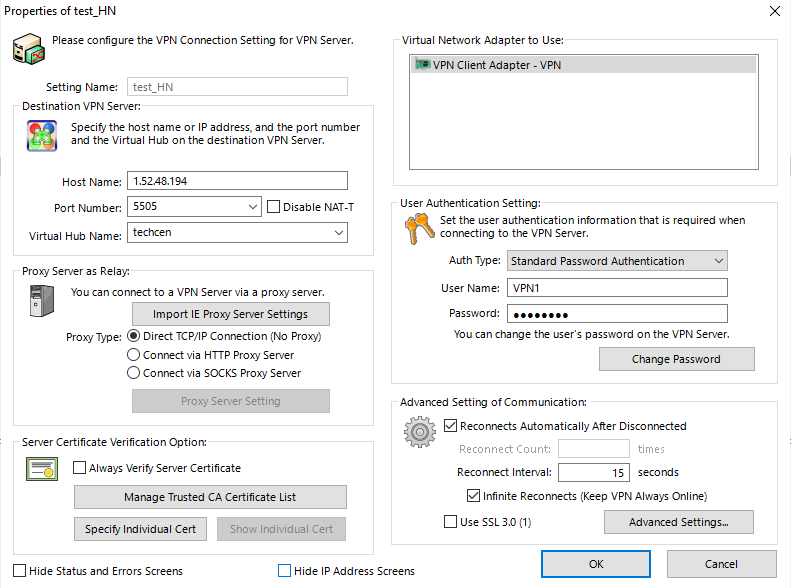Select VPN Client Adapter - VPN entry
Image resolution: width=791 pixels, height=588 pixels.
(583, 65)
